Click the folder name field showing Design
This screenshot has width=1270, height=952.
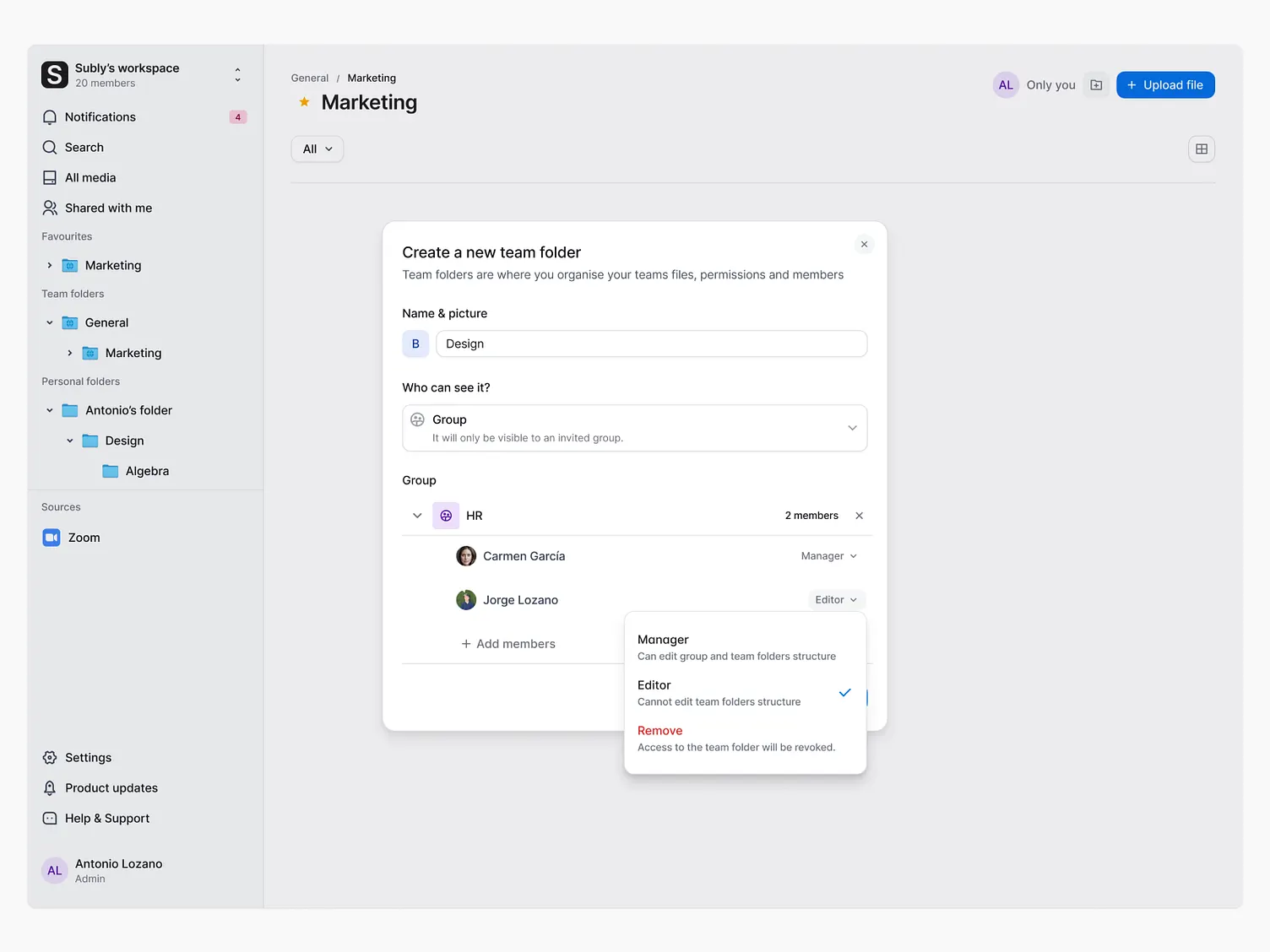(x=651, y=343)
